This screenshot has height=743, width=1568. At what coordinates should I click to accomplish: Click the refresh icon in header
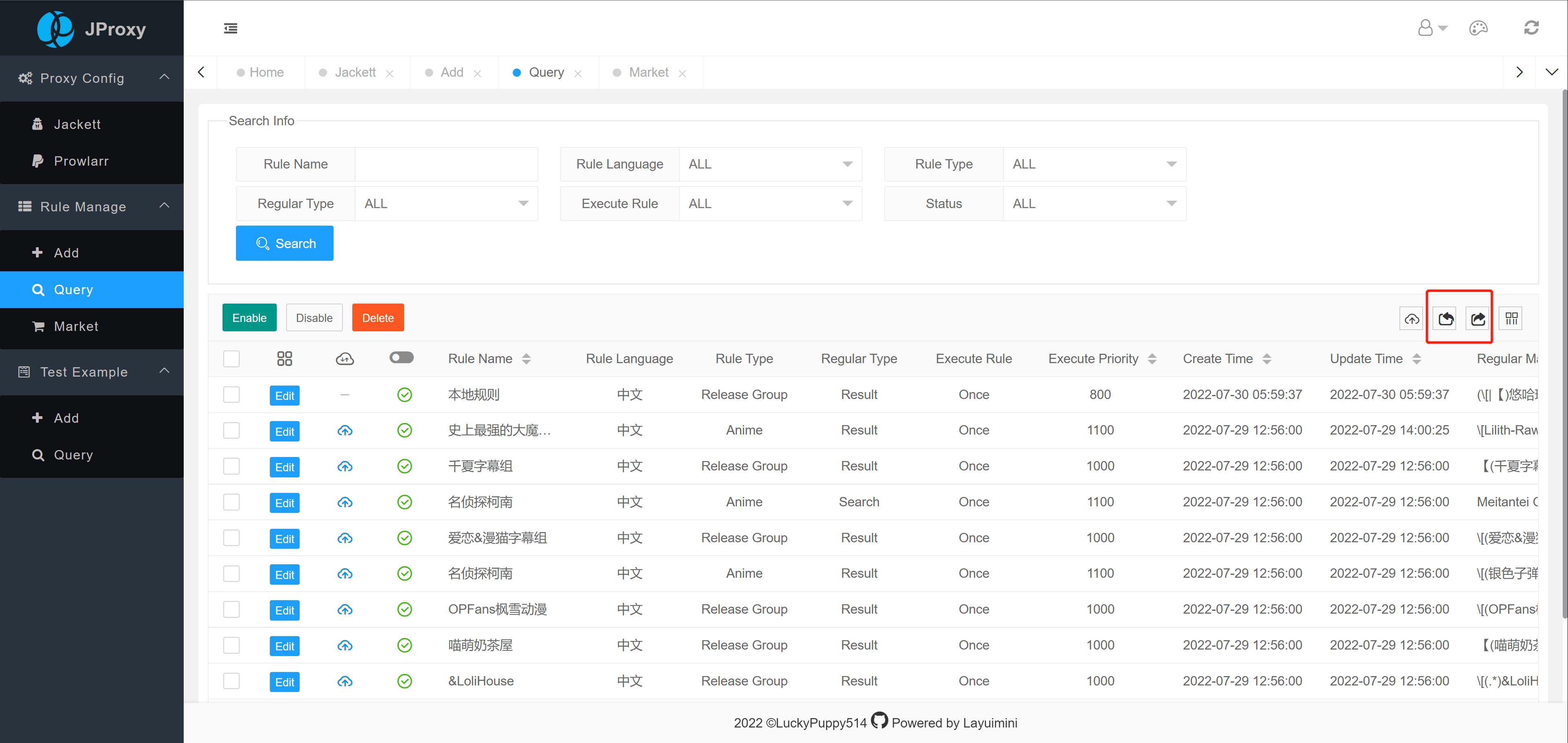1531,28
